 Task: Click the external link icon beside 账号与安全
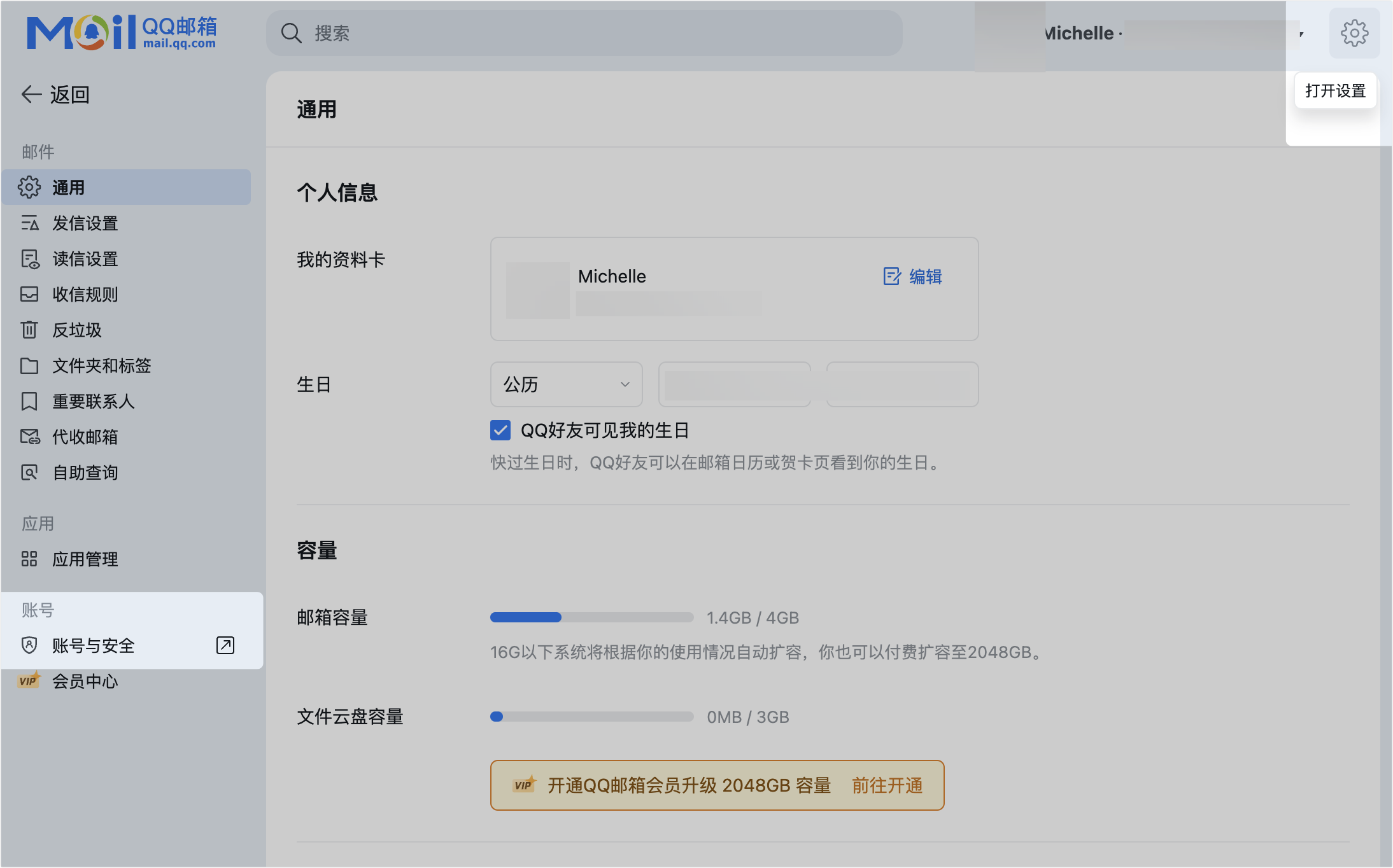tap(226, 645)
